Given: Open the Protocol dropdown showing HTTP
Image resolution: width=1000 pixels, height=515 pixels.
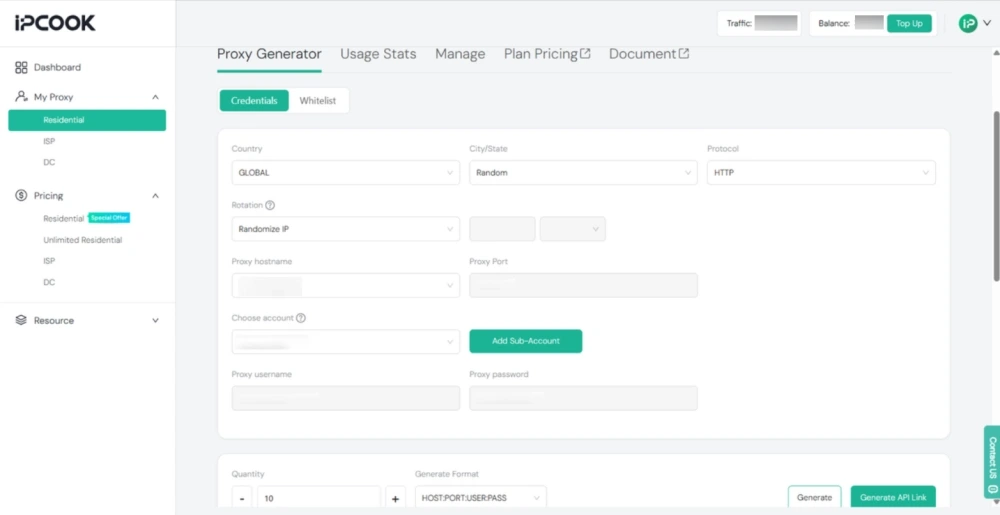Looking at the screenshot, I should [x=821, y=173].
